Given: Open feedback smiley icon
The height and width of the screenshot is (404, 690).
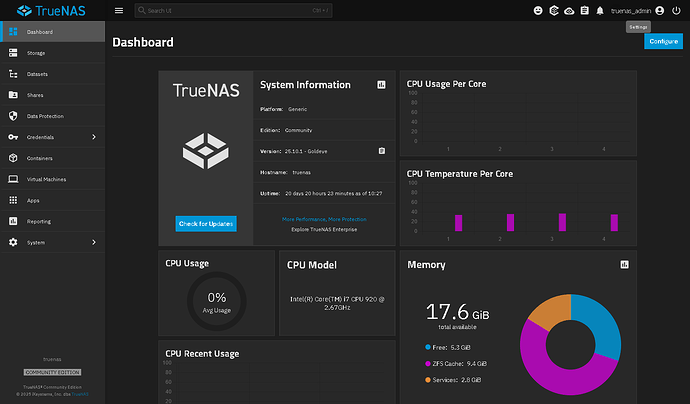Looking at the screenshot, I should (538, 11).
